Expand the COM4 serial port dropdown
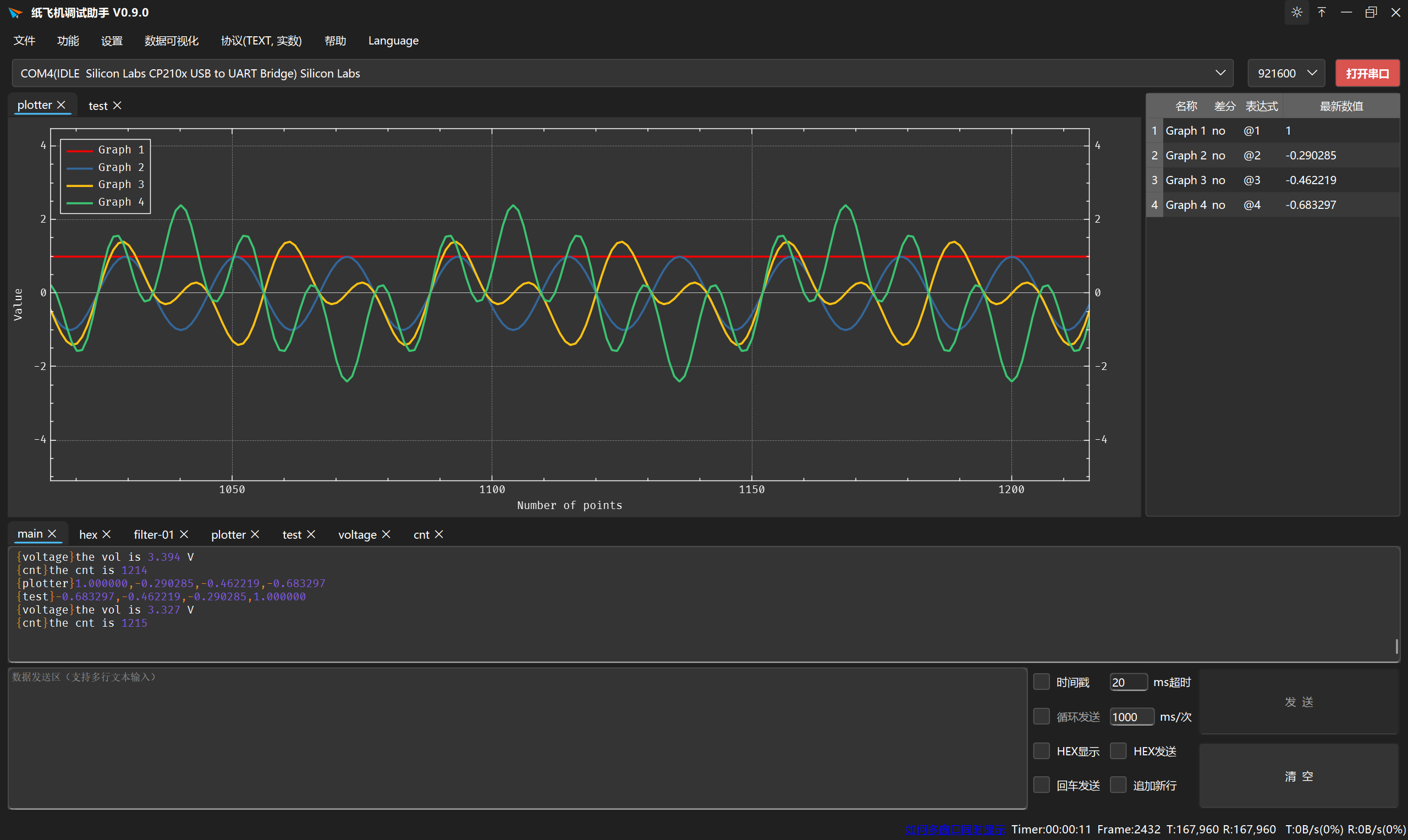Image resolution: width=1408 pixels, height=840 pixels. pyautogui.click(x=1220, y=73)
